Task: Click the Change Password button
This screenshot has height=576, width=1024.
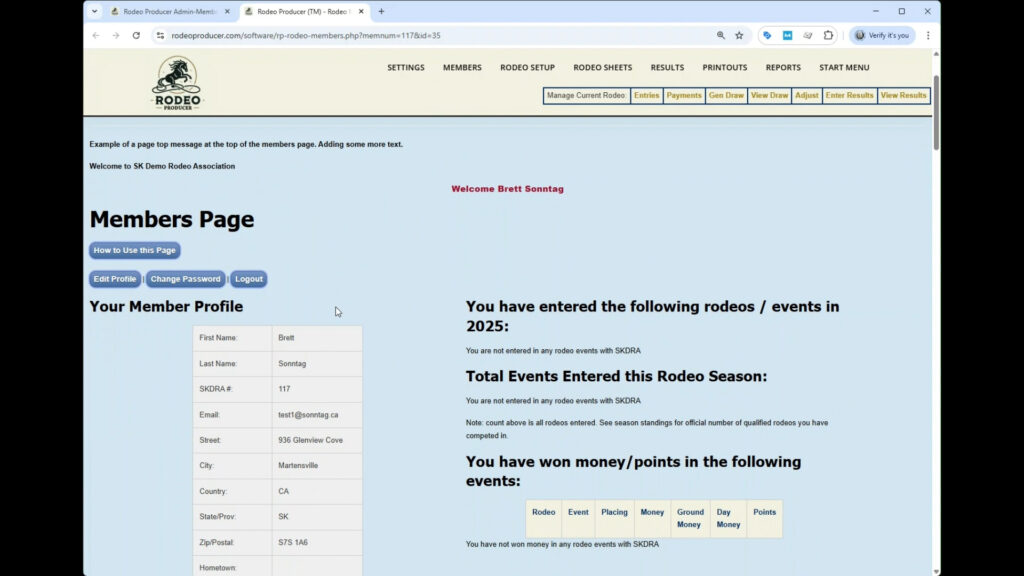Action: tap(185, 279)
